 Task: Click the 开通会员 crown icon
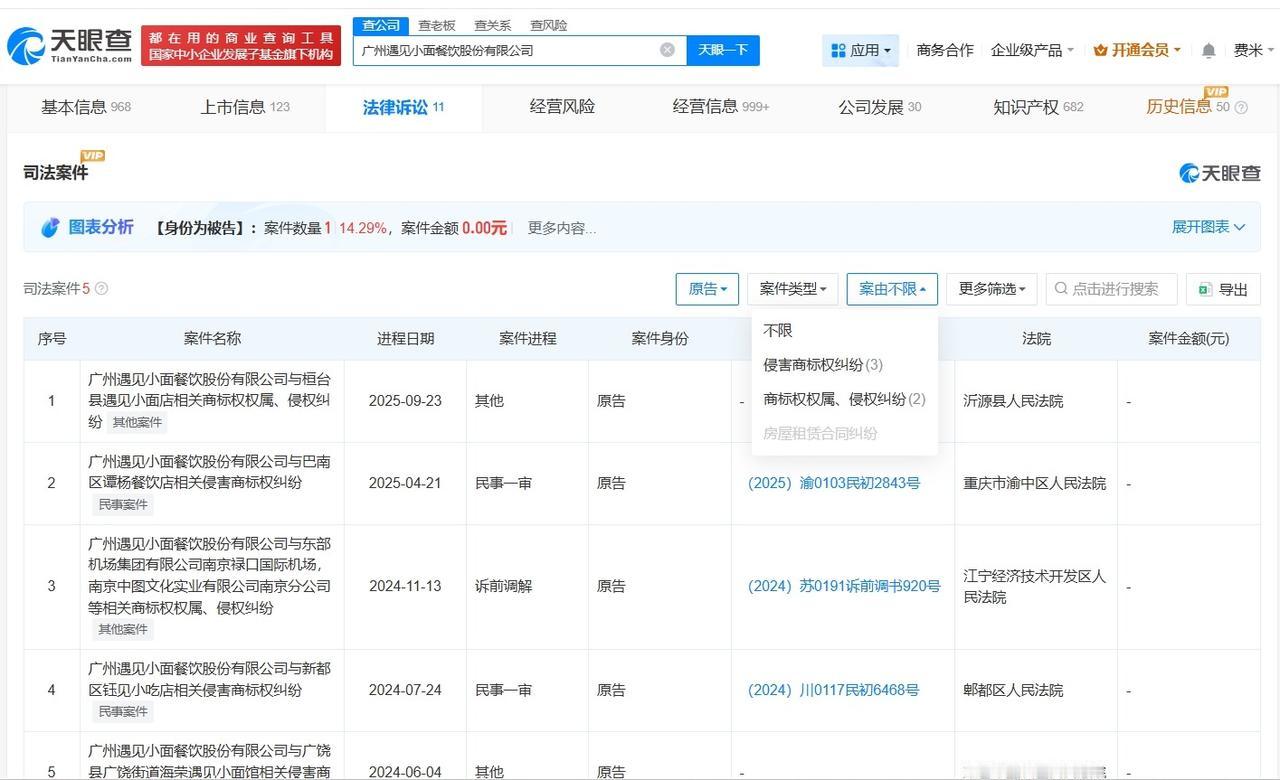[1100, 50]
